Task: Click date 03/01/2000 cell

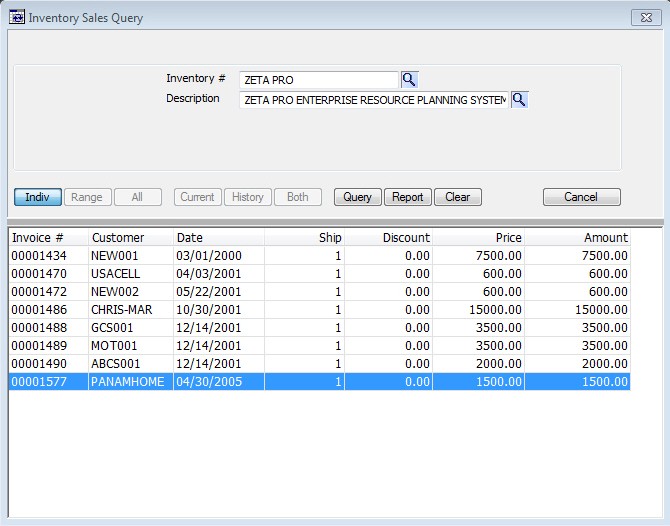Action: (x=219, y=256)
